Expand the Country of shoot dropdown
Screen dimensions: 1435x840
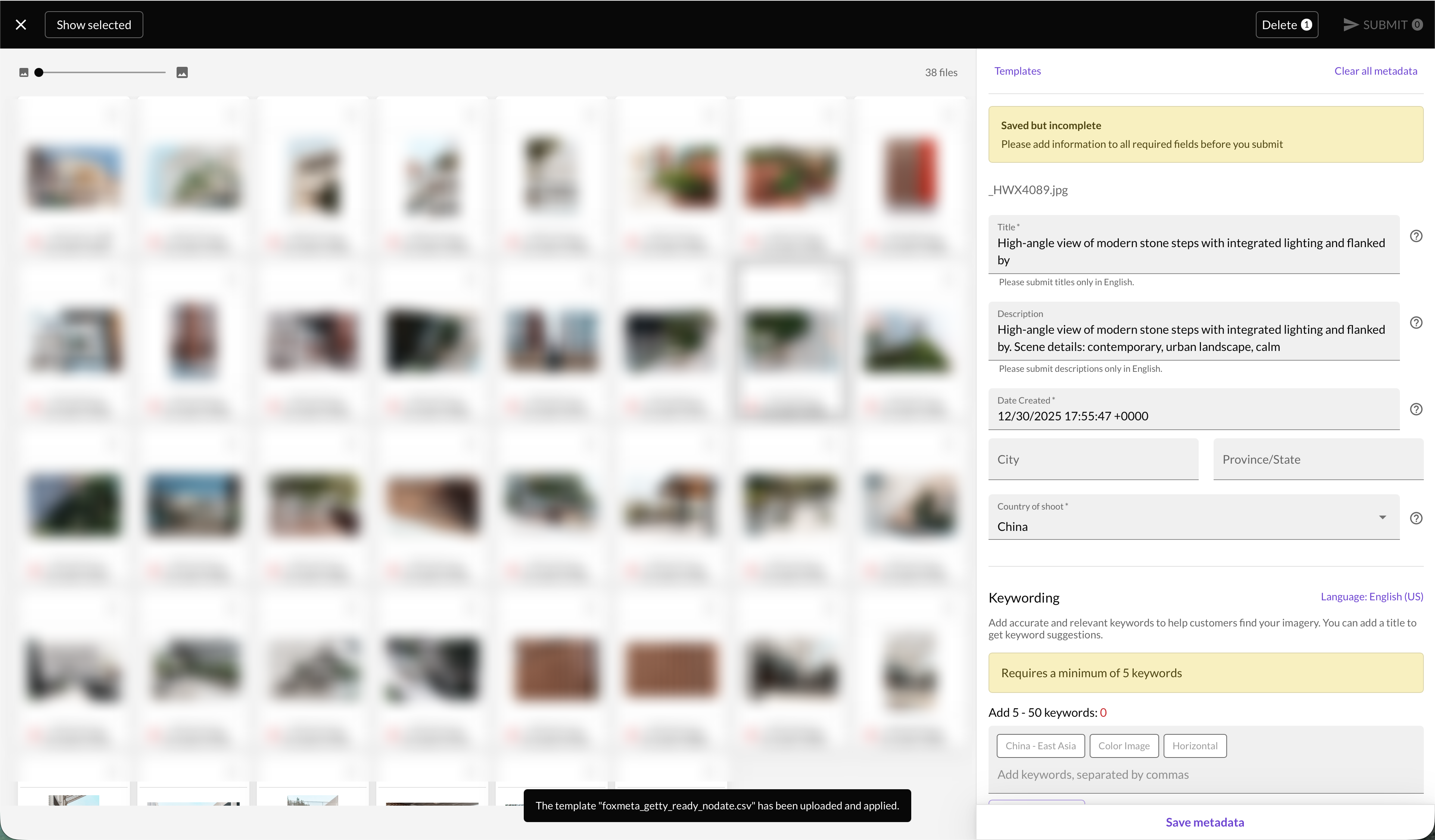pyautogui.click(x=1382, y=517)
